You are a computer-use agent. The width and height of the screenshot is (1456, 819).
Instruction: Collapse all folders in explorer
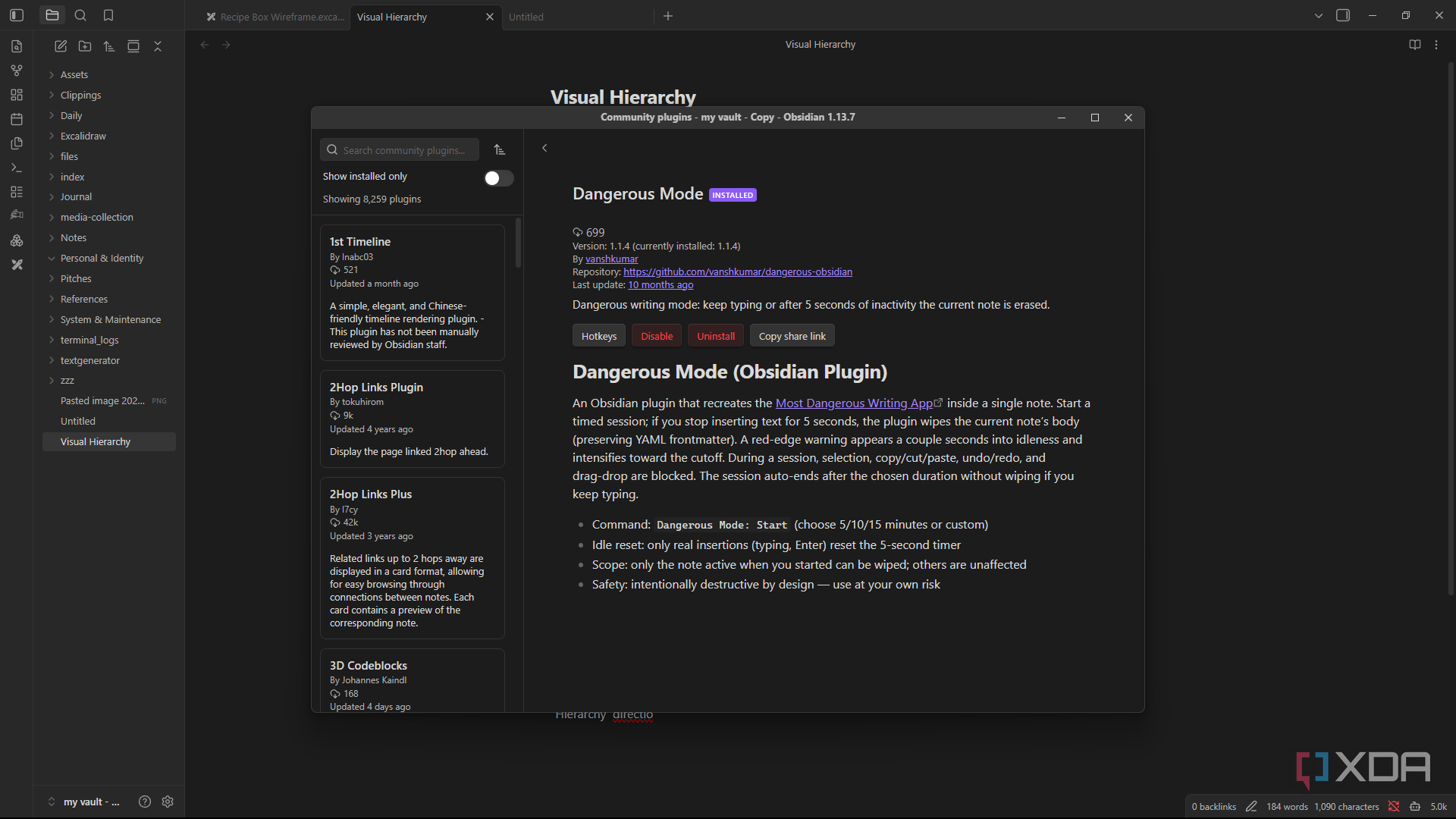(x=158, y=46)
